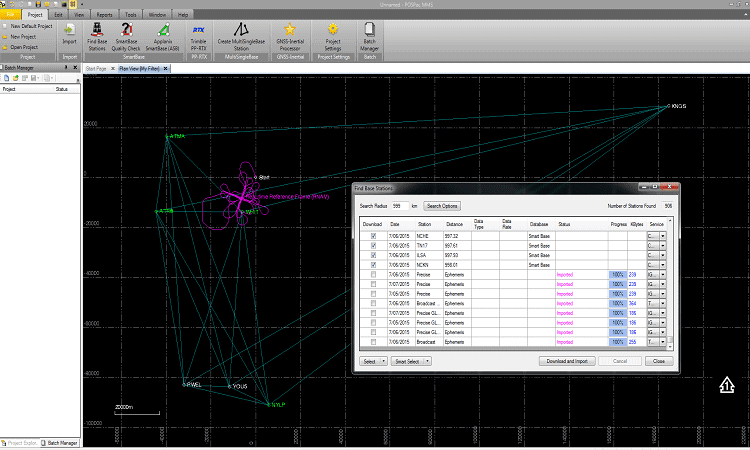Viewport: 750px width, 450px height.
Task: Open Find Base Stations tool
Action: click(97, 37)
